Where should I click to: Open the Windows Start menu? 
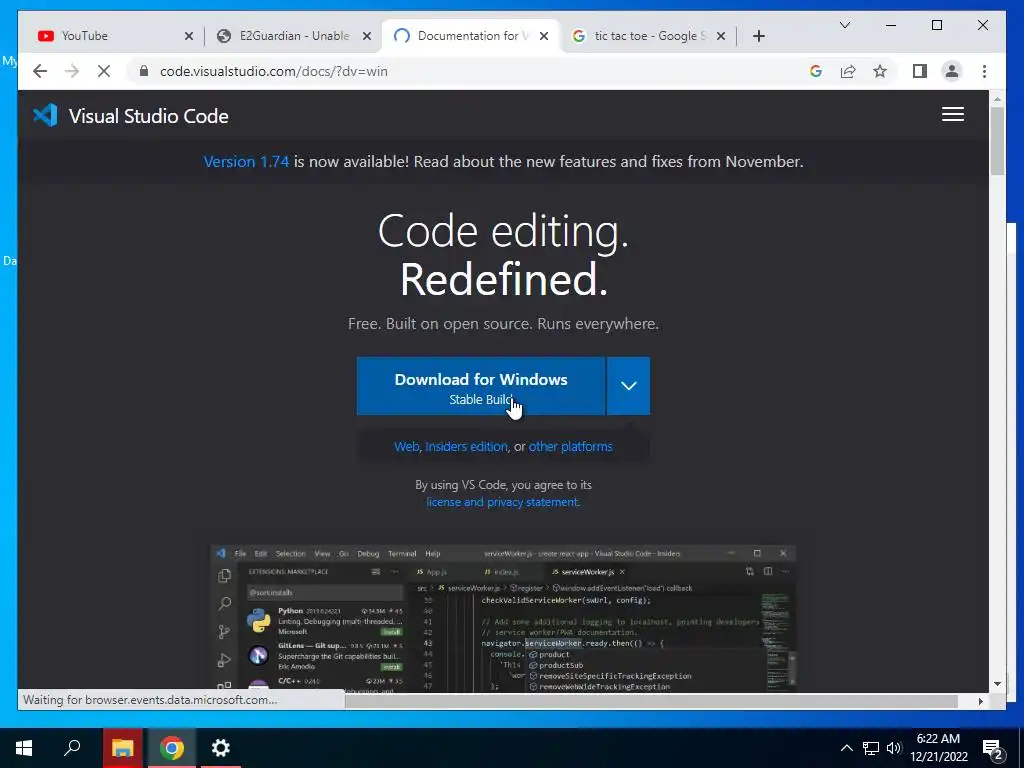[24, 748]
